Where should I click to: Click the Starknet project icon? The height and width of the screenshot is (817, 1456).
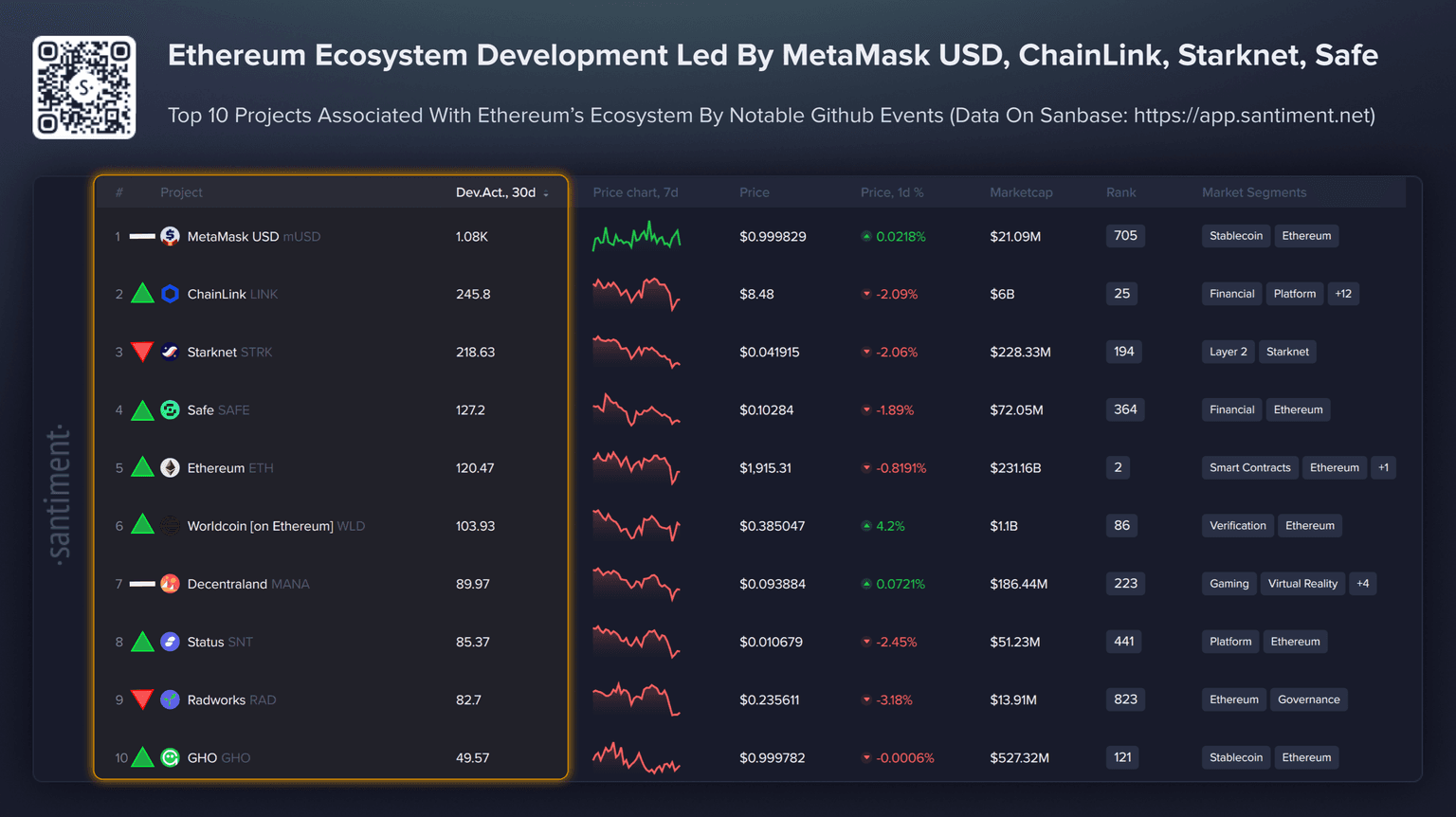(170, 352)
